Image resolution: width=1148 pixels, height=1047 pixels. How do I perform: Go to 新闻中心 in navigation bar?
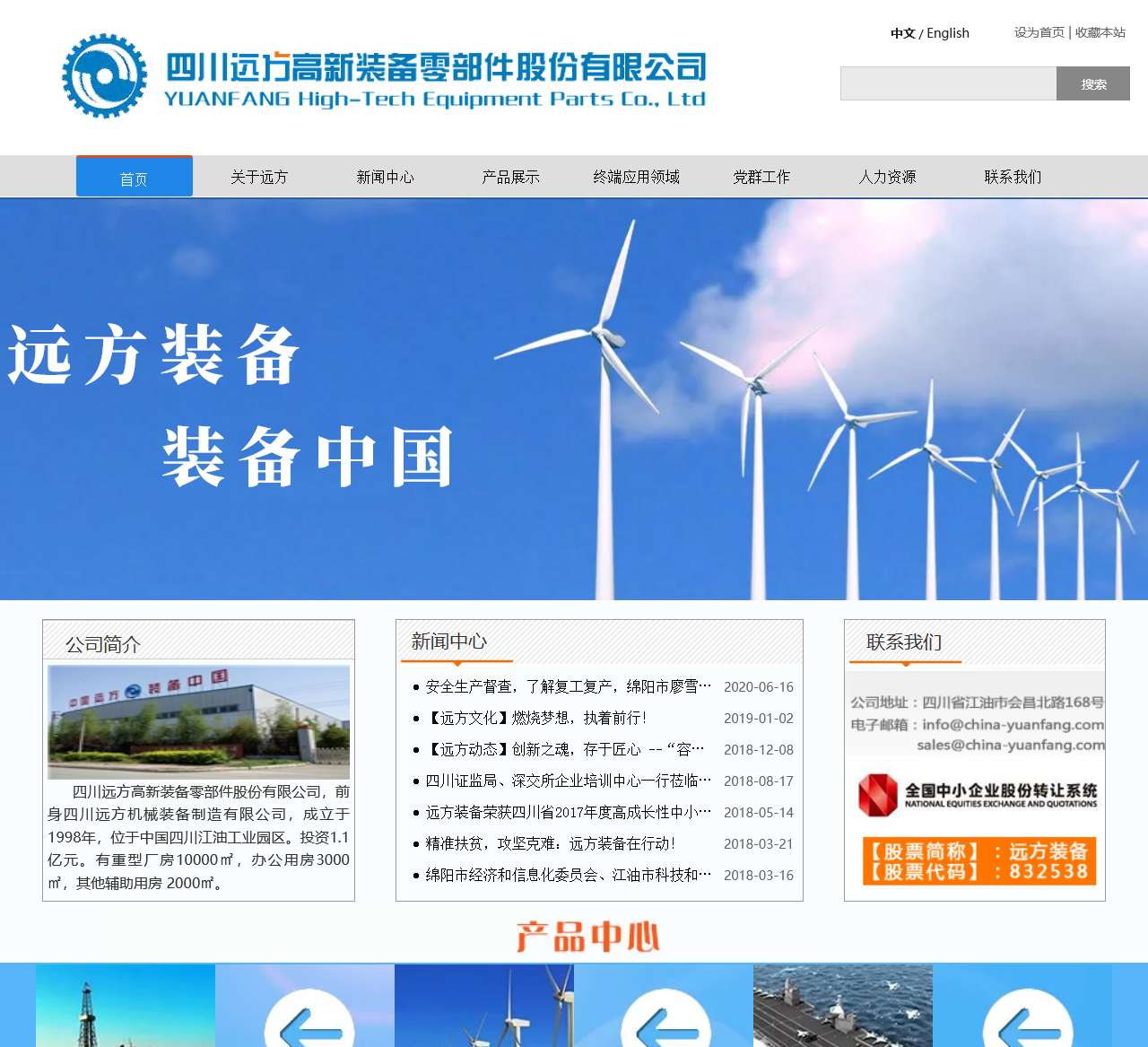tap(386, 177)
